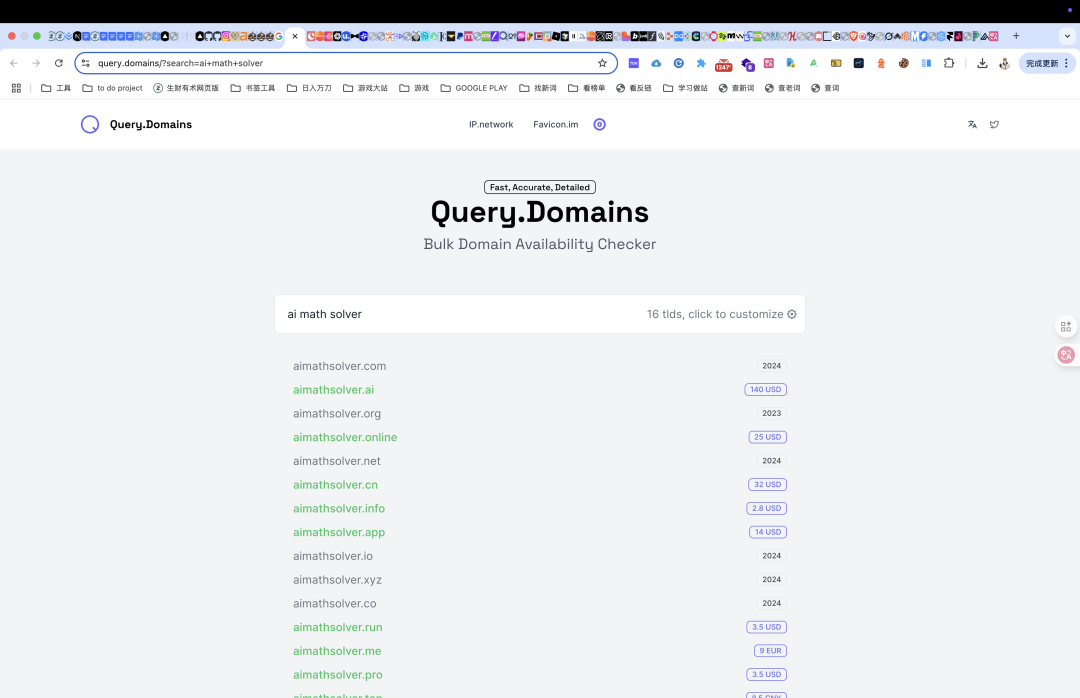Open the Chrome profile avatar

click(x=1004, y=63)
